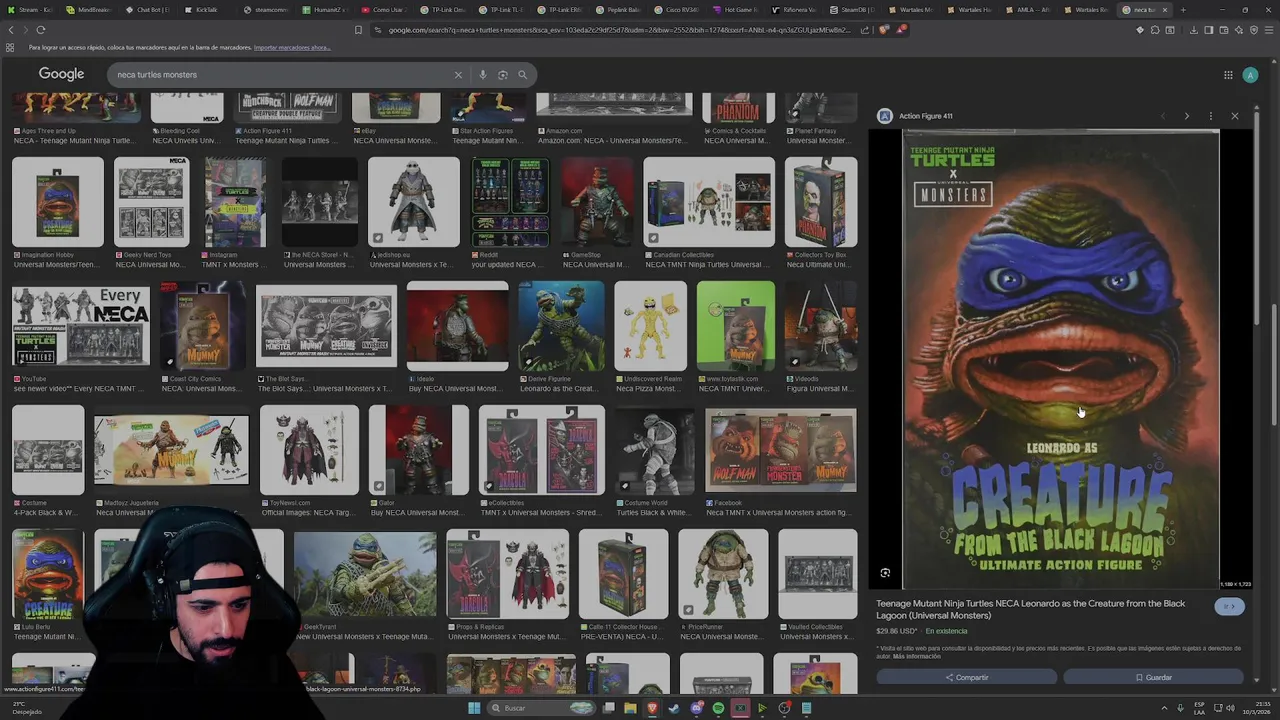The width and height of the screenshot is (1280, 720).
Task: Open the large Leonardo Creature poster image
Action: pos(1062,358)
